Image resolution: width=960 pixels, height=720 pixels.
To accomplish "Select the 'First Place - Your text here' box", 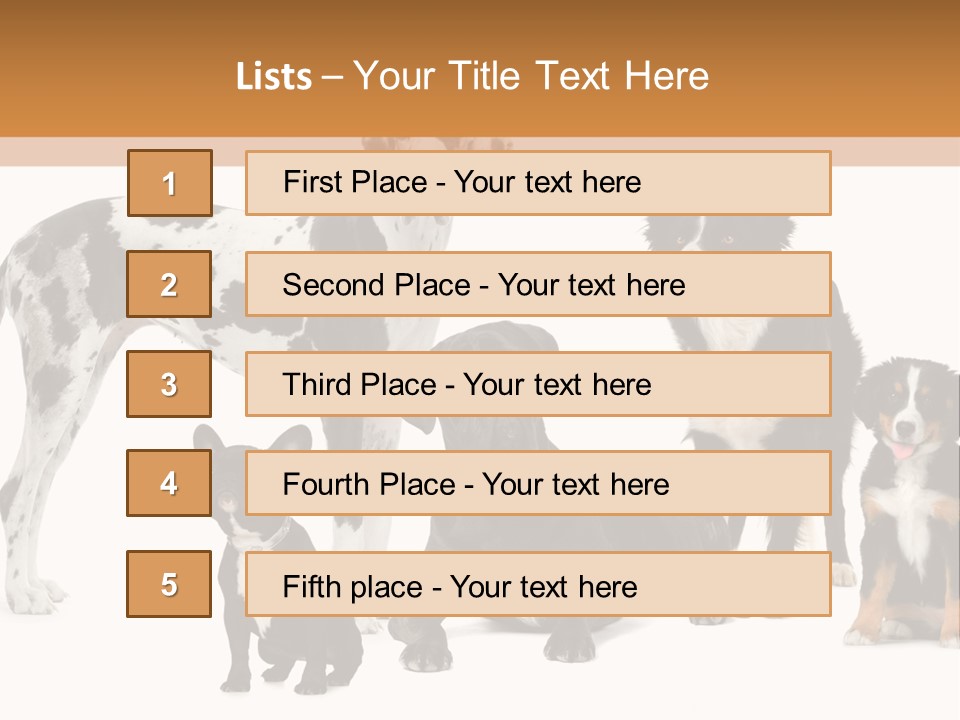I will tap(538, 183).
